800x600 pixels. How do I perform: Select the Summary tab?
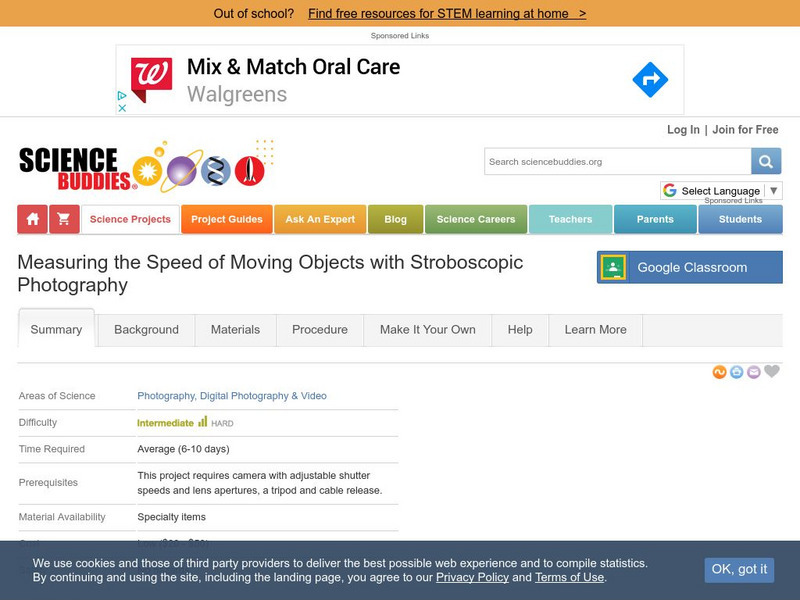click(x=56, y=329)
